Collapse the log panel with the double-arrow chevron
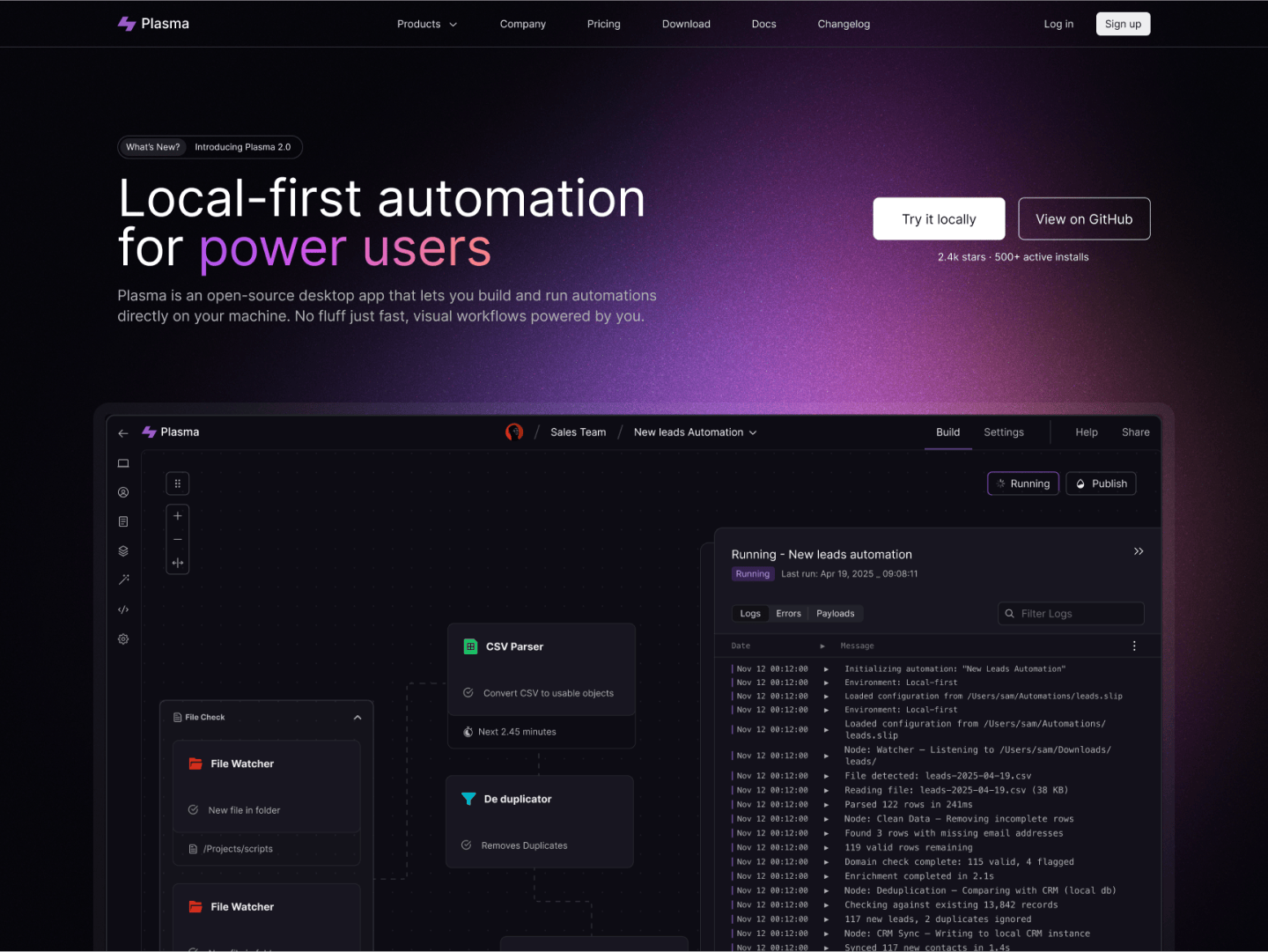Viewport: 1268px width, 952px height. click(1139, 550)
